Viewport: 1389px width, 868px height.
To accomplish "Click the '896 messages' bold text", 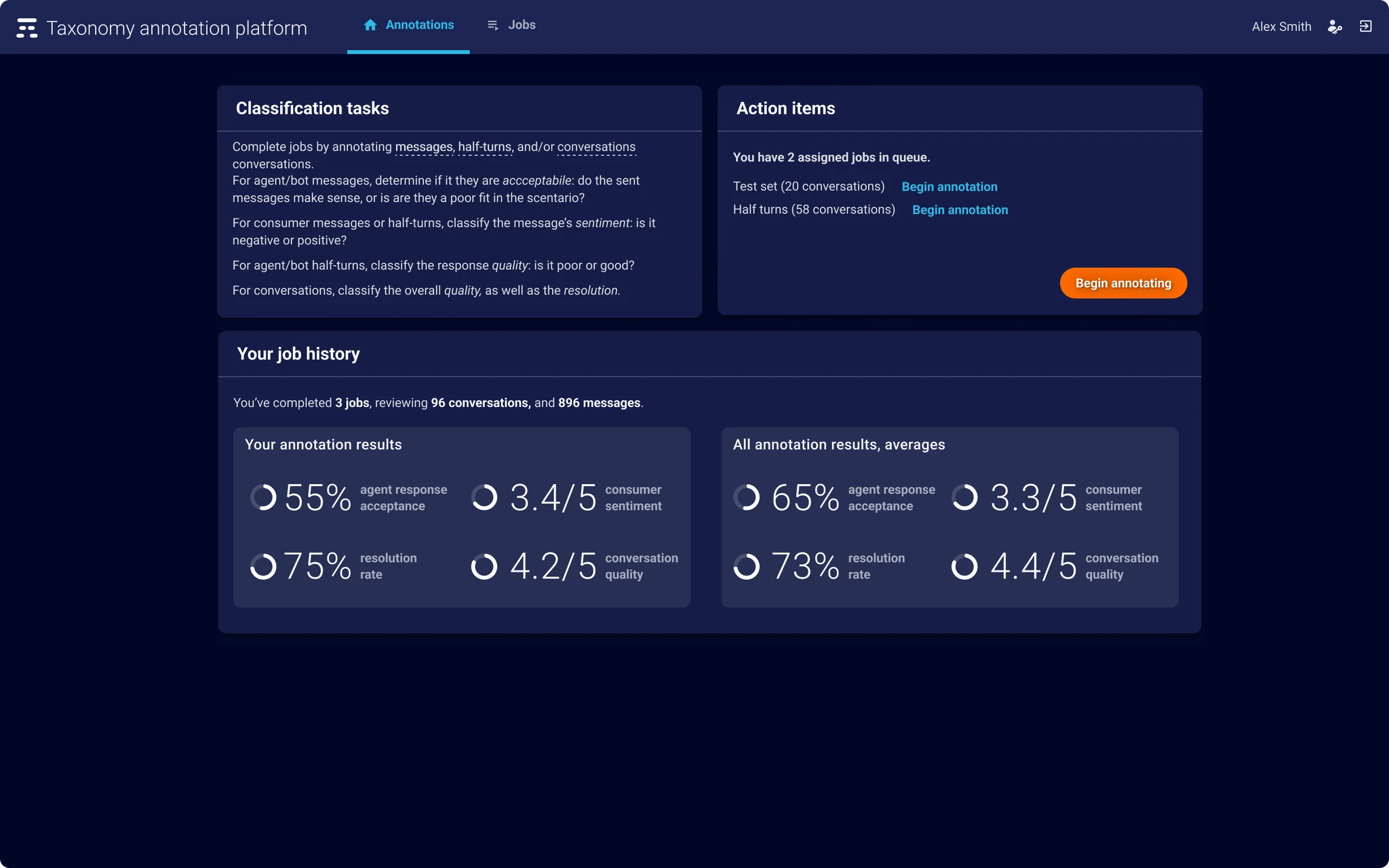I will (x=599, y=403).
